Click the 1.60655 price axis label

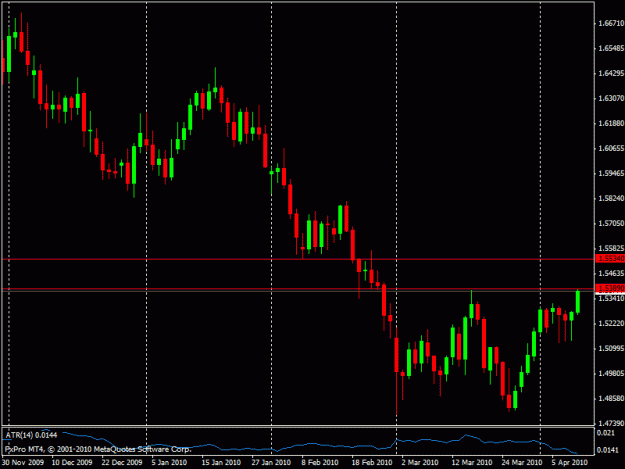click(x=611, y=148)
